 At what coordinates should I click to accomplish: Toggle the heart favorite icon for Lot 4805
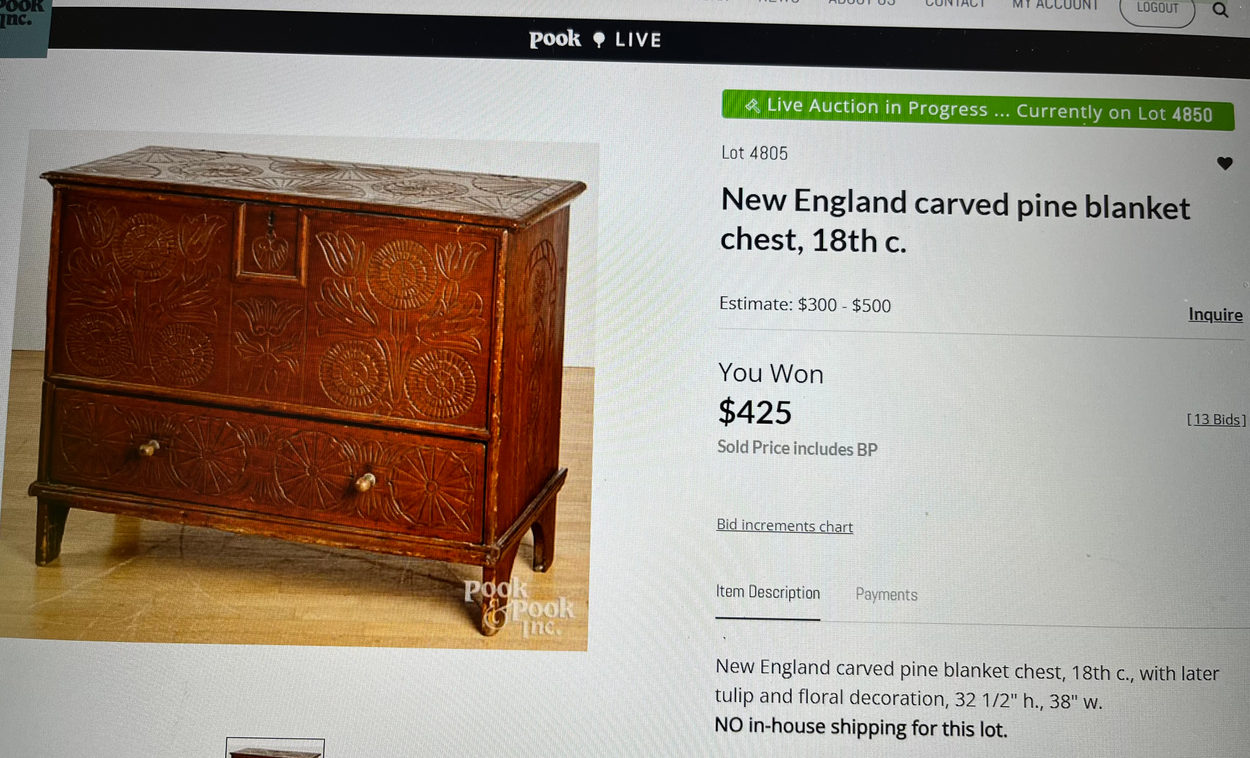click(x=1225, y=163)
